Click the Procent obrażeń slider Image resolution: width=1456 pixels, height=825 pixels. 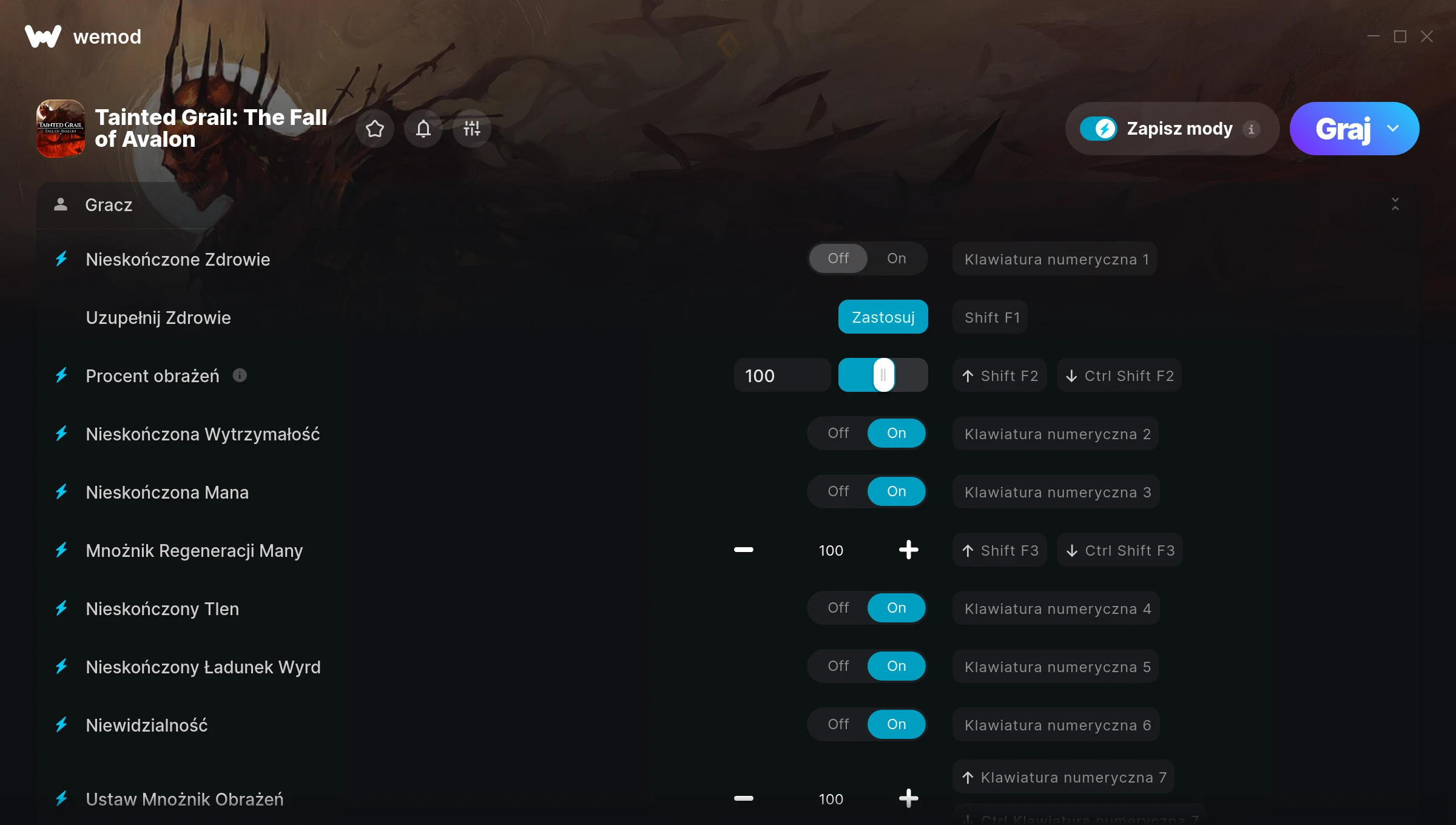pos(883,375)
